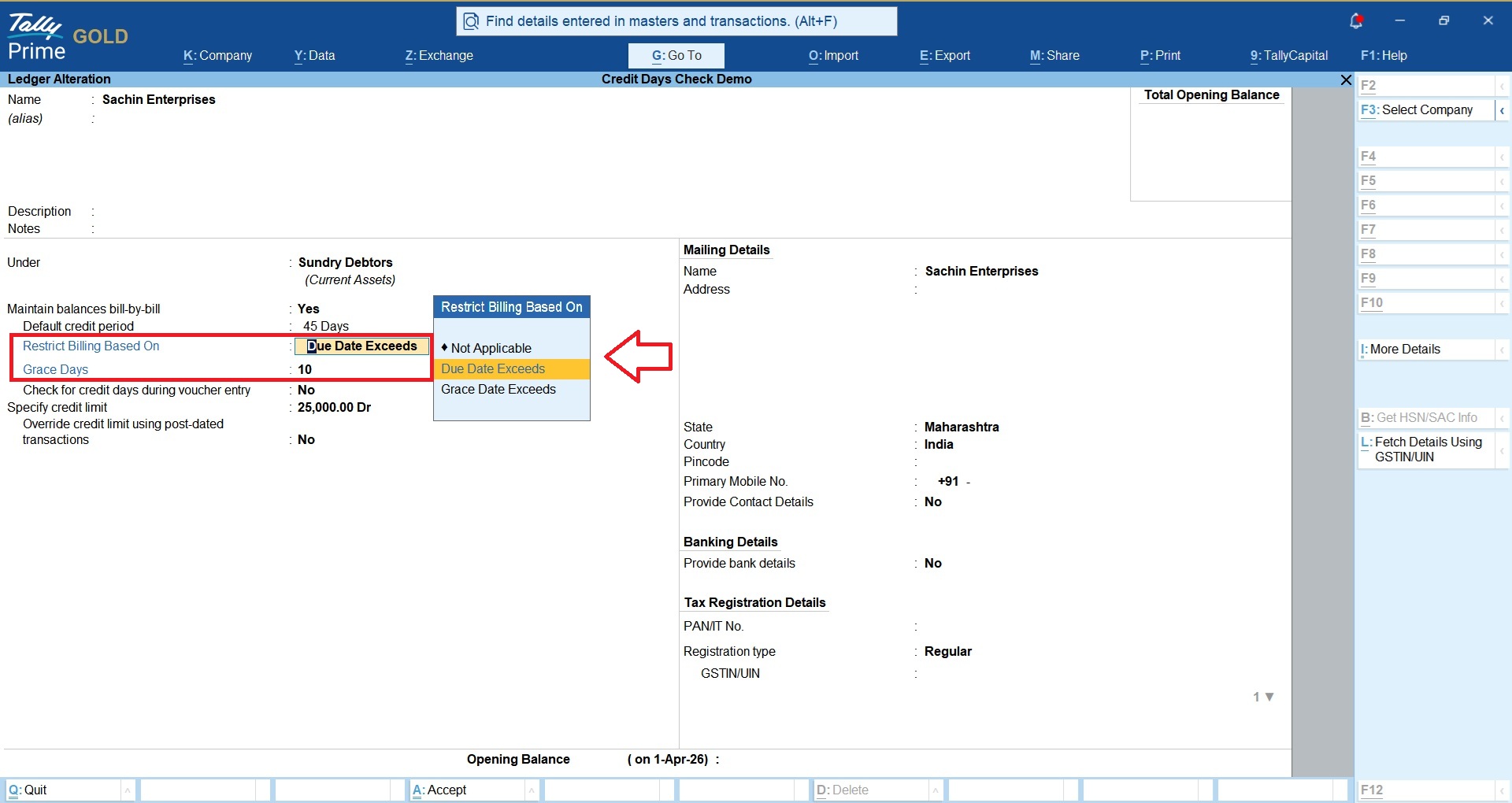
Task: Close the Ledger Alteration screen with X
Action: (1346, 80)
